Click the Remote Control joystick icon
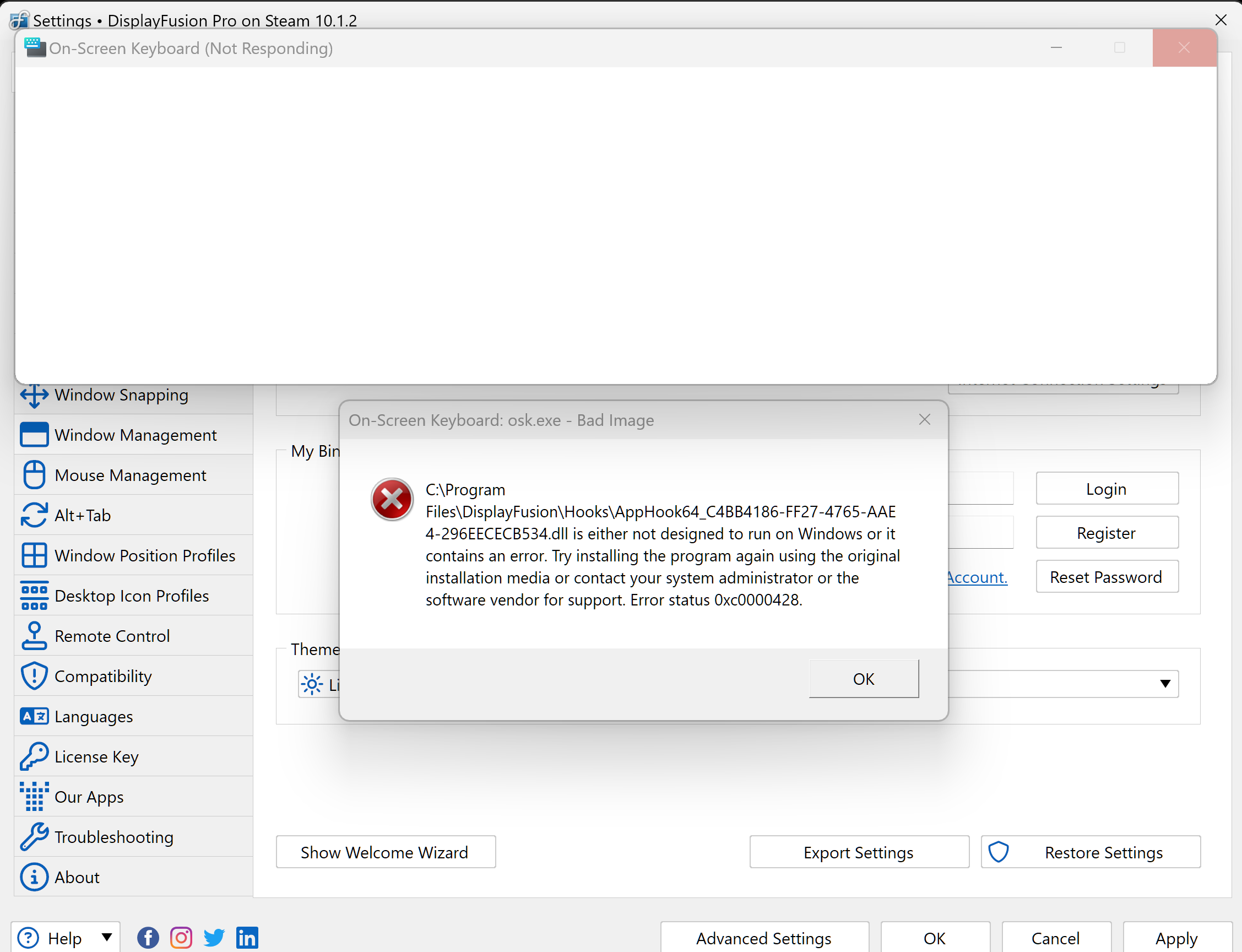Viewport: 1242px width, 952px height. click(x=34, y=636)
